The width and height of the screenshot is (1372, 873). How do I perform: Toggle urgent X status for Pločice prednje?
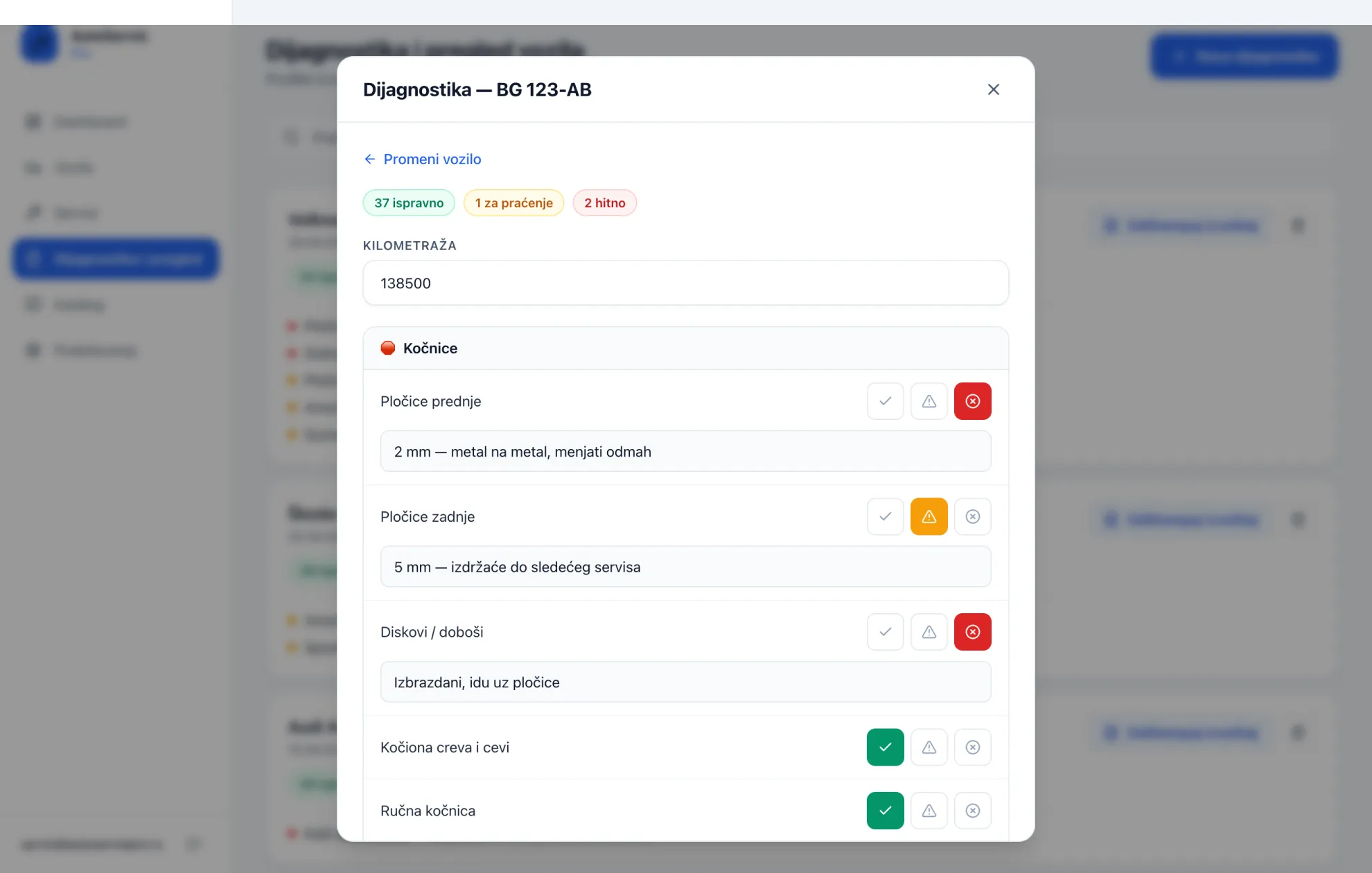pyautogui.click(x=972, y=401)
